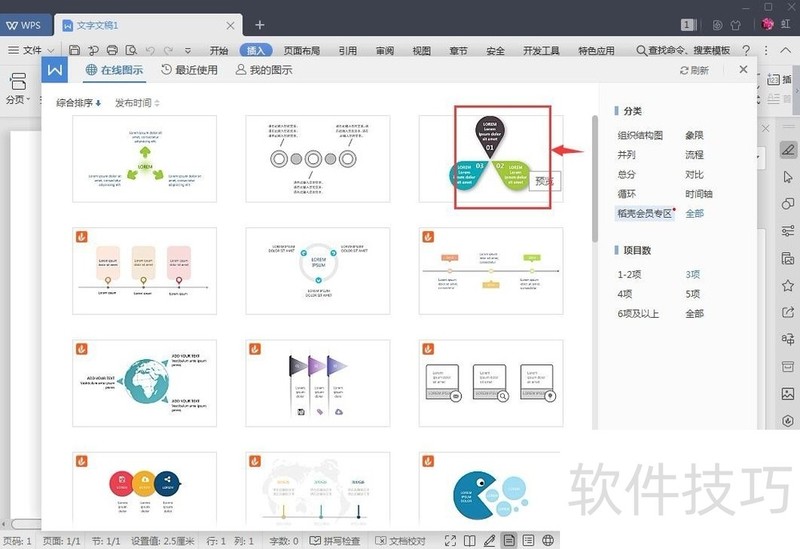
Task: Switch to reading layout icon in the status bar
Action: pos(469,540)
